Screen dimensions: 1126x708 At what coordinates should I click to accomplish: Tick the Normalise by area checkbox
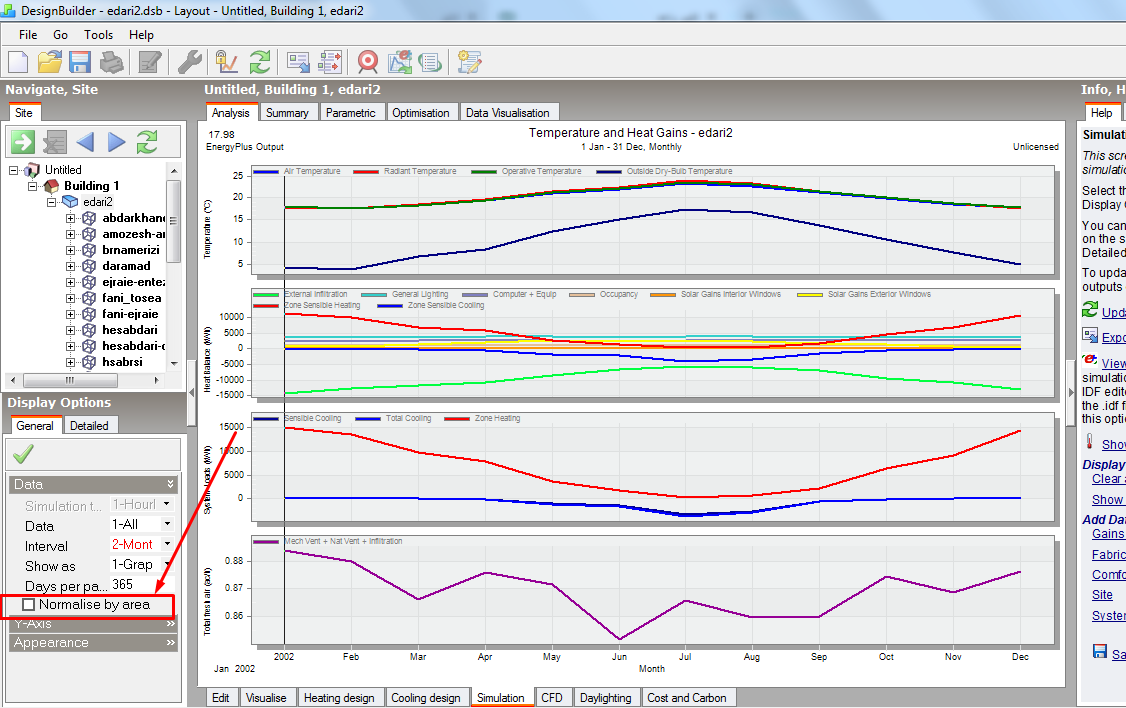29,605
